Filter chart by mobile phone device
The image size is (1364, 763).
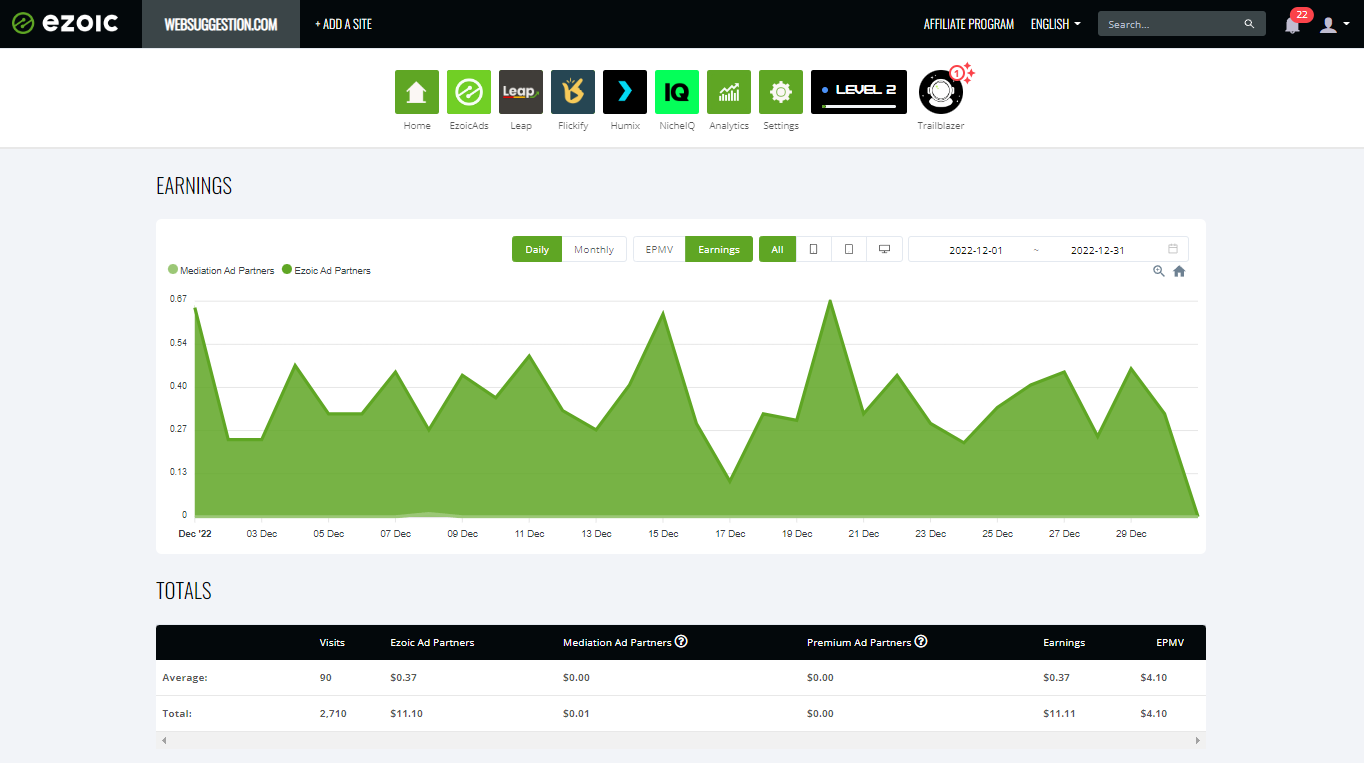pyautogui.click(x=813, y=249)
